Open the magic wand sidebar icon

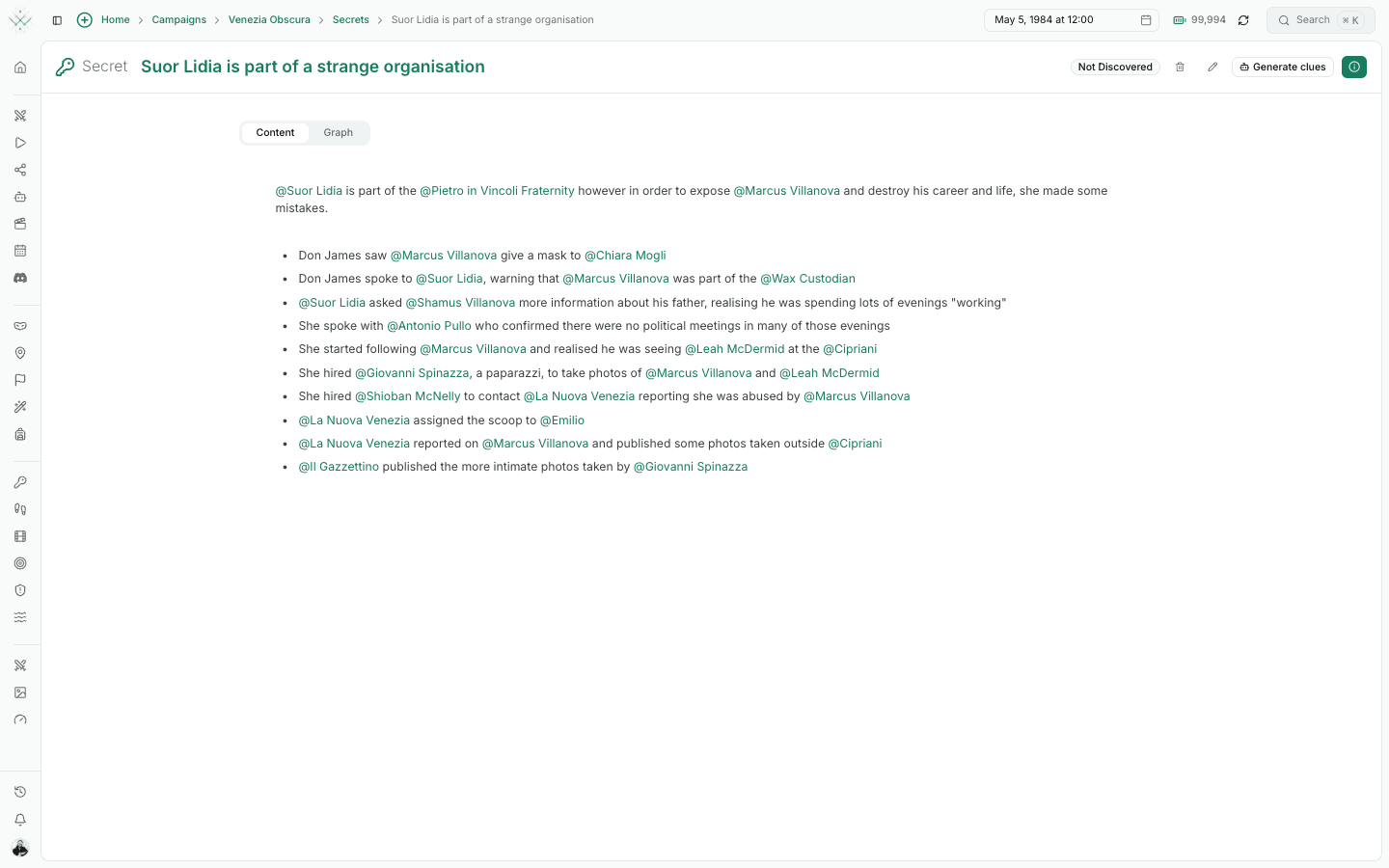[x=20, y=407]
